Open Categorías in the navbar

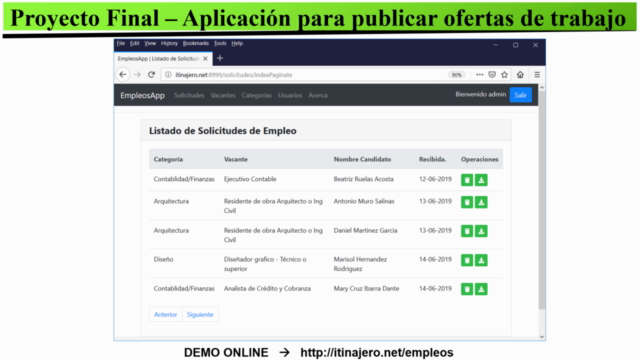tap(257, 96)
